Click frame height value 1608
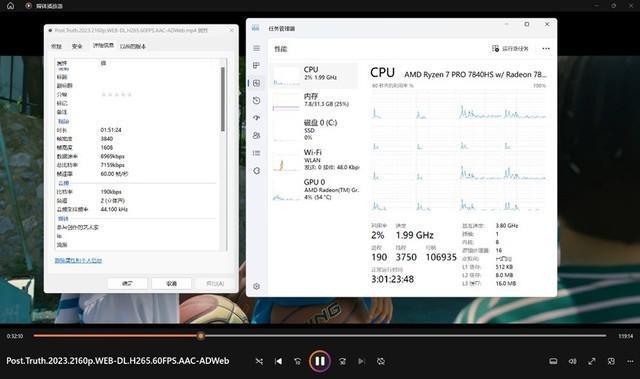Viewport: 640px width, 379px height. (x=107, y=148)
